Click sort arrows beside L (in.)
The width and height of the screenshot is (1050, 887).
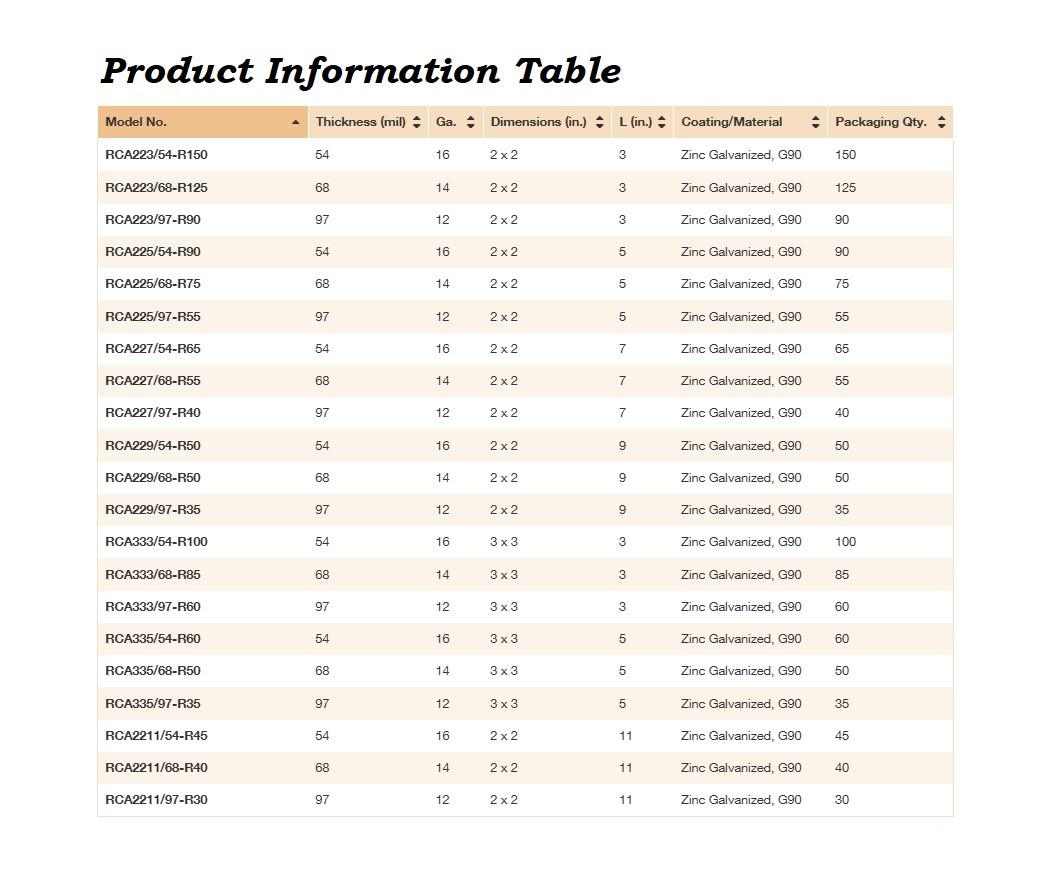(x=662, y=122)
